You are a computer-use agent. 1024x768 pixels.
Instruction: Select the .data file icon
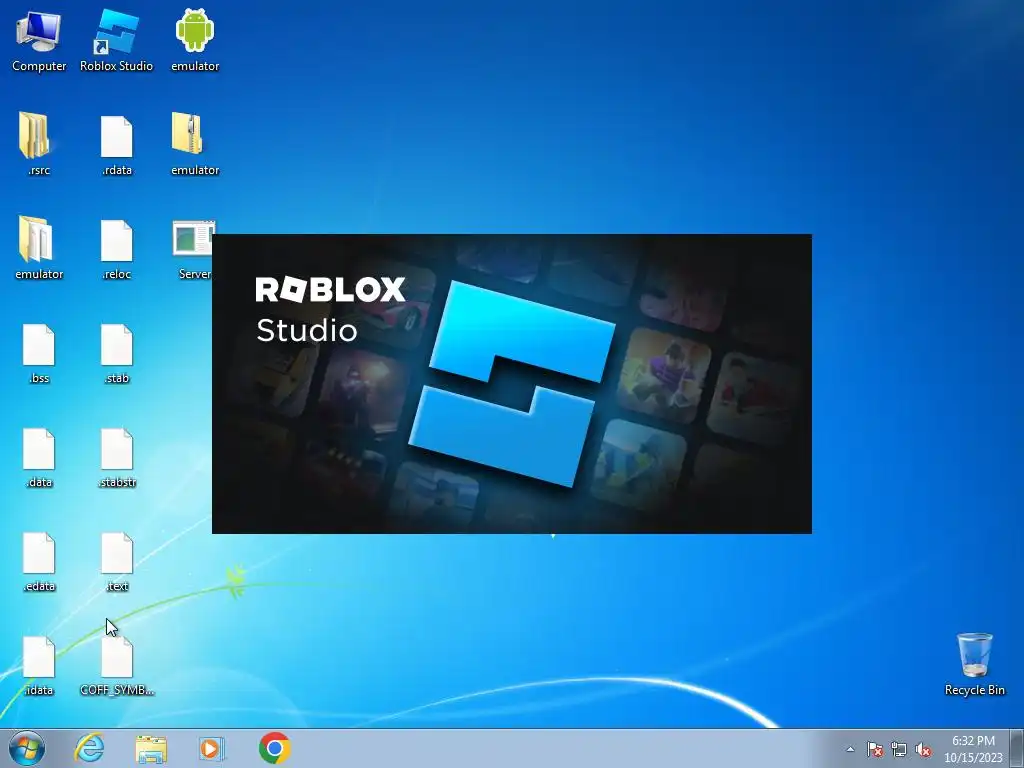pyautogui.click(x=39, y=457)
